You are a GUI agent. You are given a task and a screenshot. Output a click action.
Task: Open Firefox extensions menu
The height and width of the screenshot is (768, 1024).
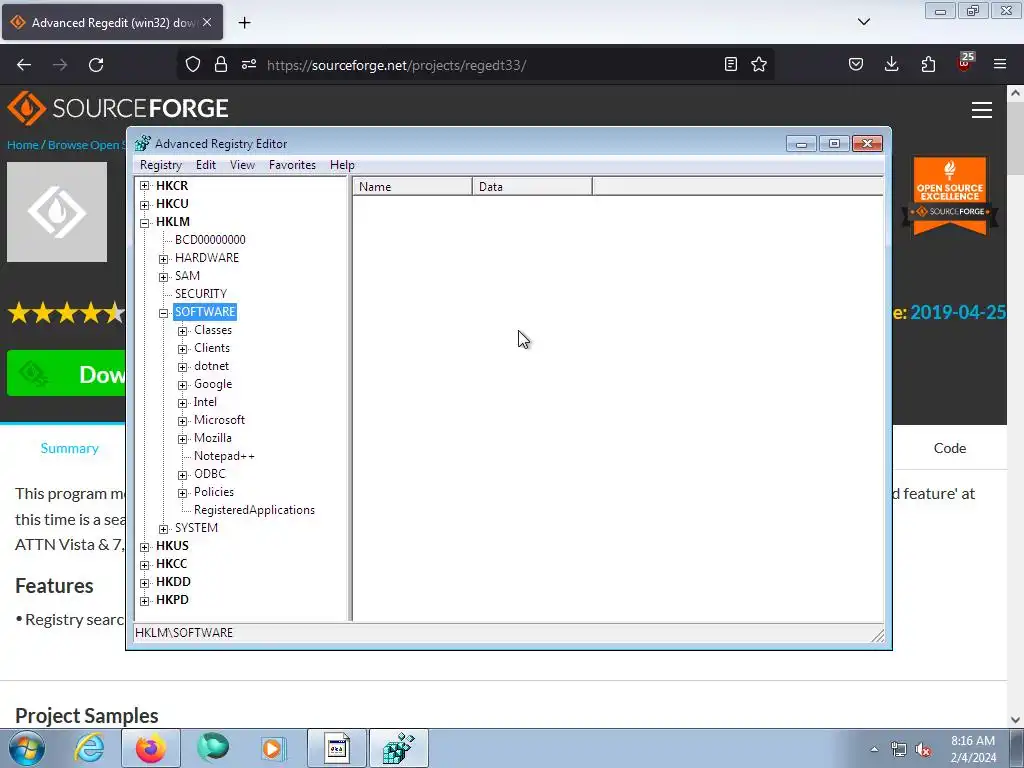coord(928,64)
